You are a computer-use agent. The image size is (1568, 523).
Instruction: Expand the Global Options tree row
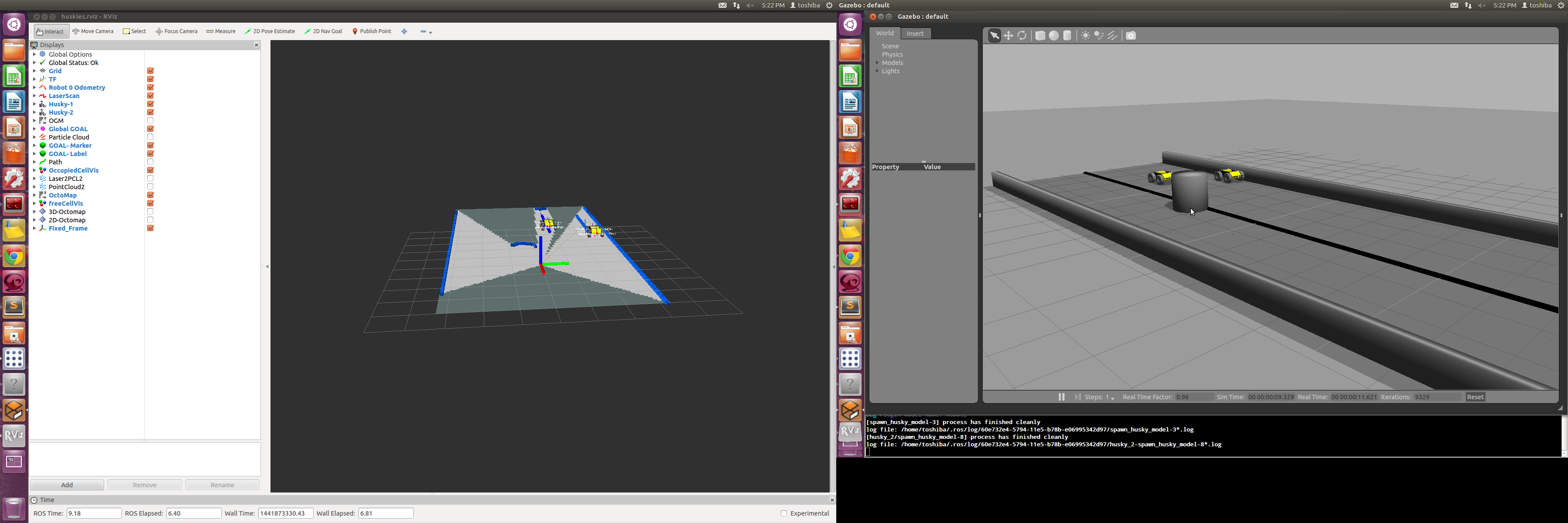tap(35, 54)
